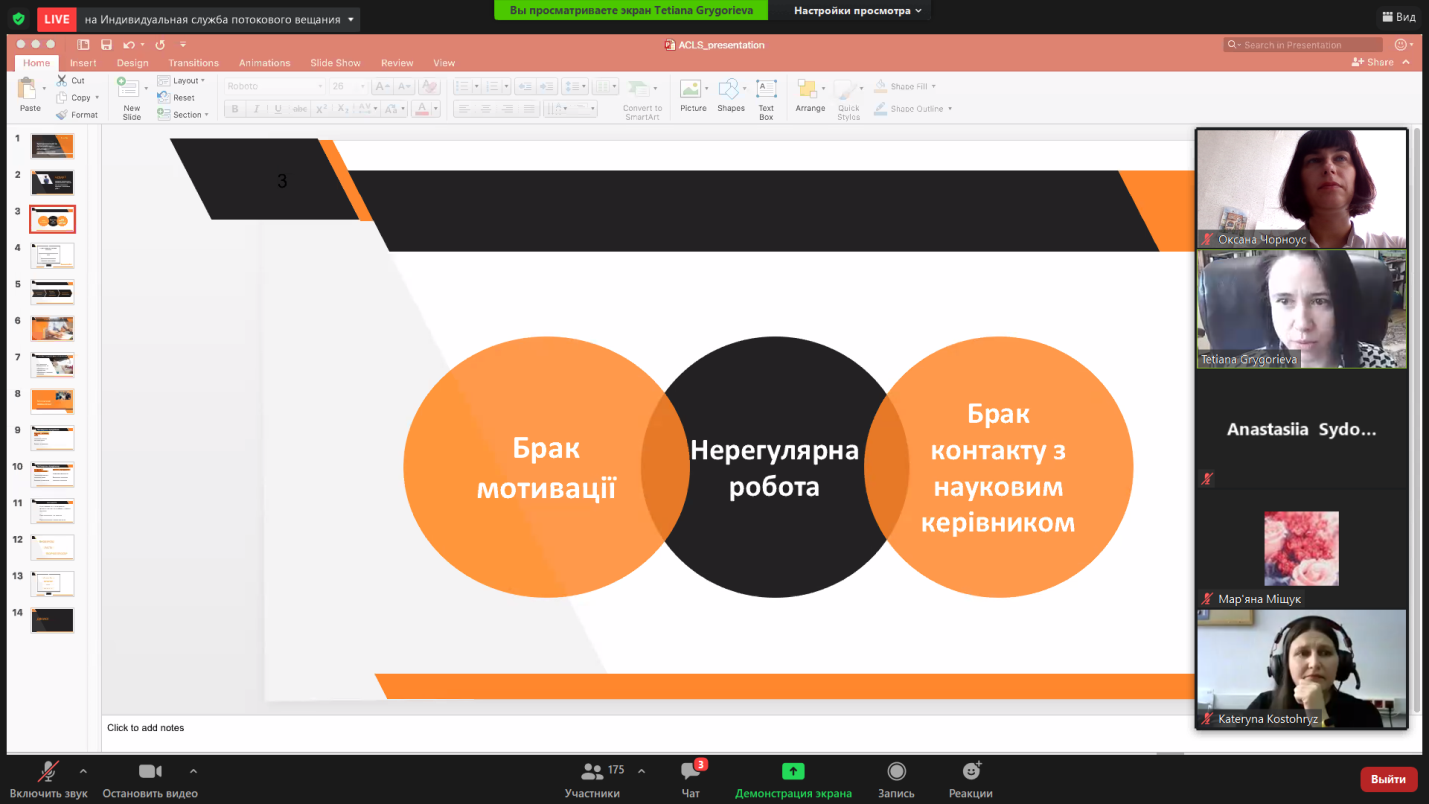1429x804 pixels.
Task: Toggle strikethrough formatting
Action: tap(300, 109)
